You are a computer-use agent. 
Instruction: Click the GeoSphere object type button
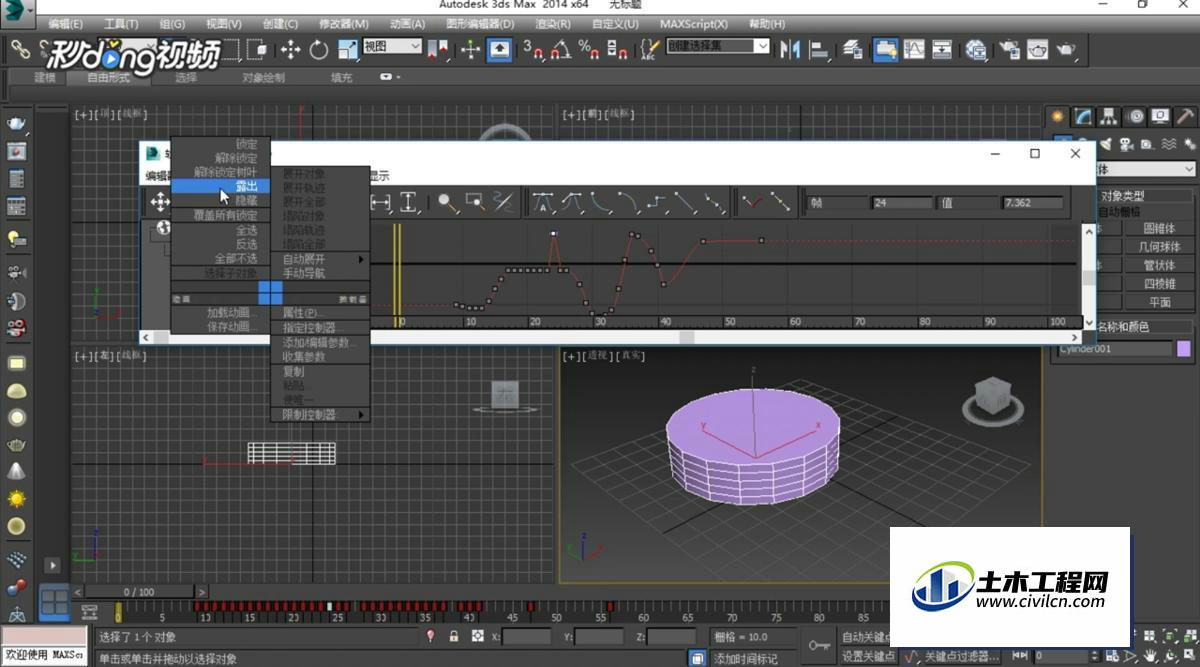coord(1159,246)
